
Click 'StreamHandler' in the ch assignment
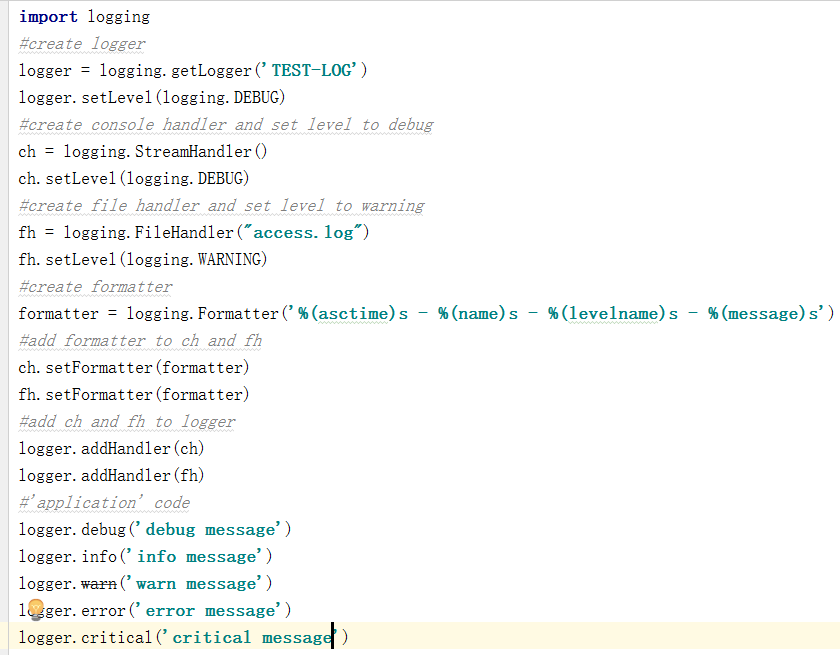pyautogui.click(x=193, y=152)
